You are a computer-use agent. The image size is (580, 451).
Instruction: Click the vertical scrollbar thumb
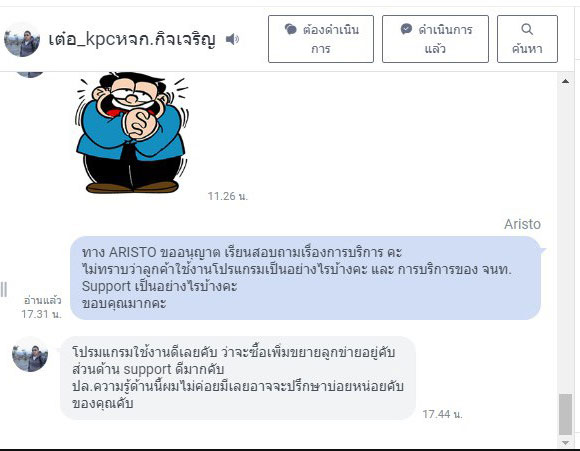tap(565, 414)
